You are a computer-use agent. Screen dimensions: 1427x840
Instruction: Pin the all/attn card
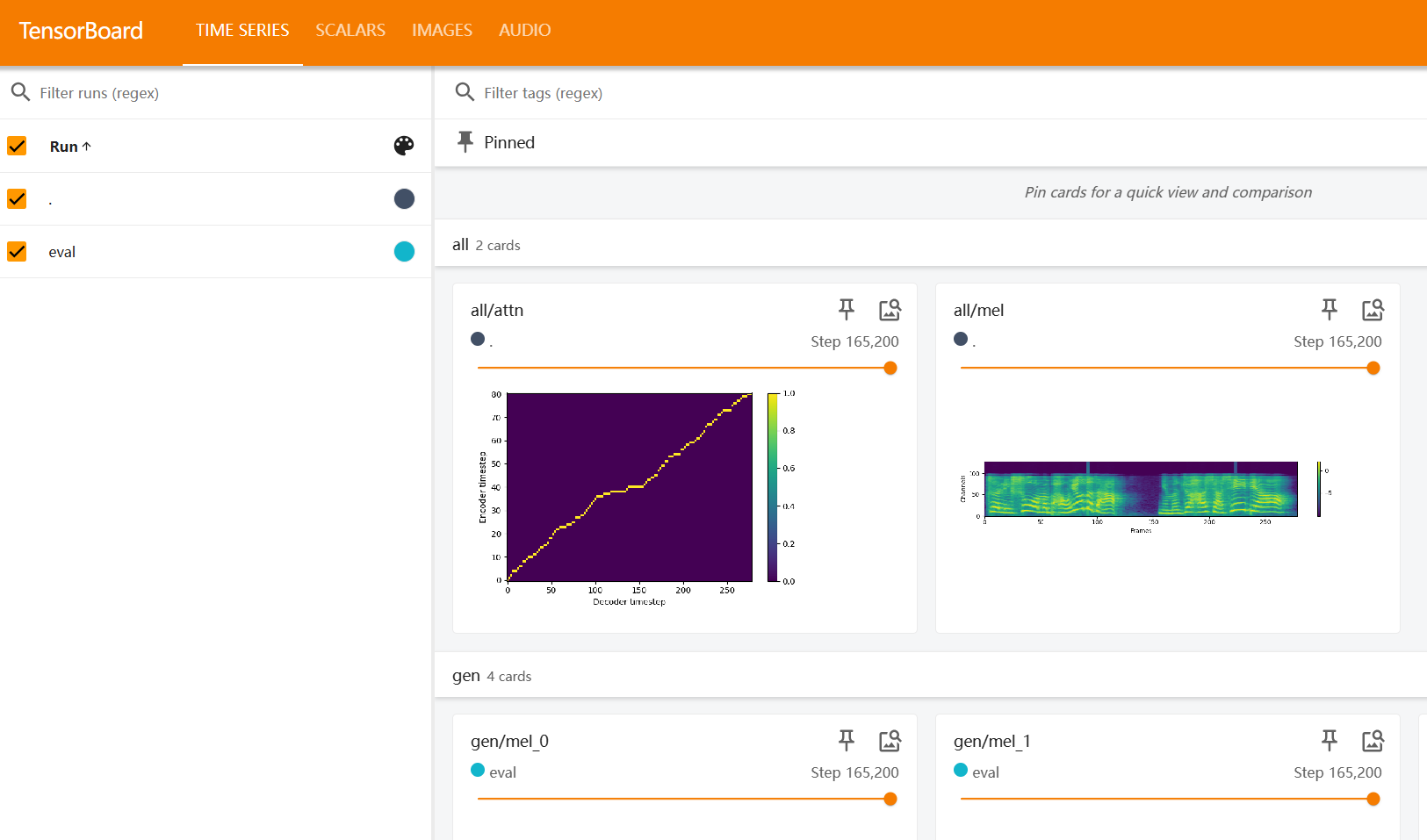tap(847, 309)
